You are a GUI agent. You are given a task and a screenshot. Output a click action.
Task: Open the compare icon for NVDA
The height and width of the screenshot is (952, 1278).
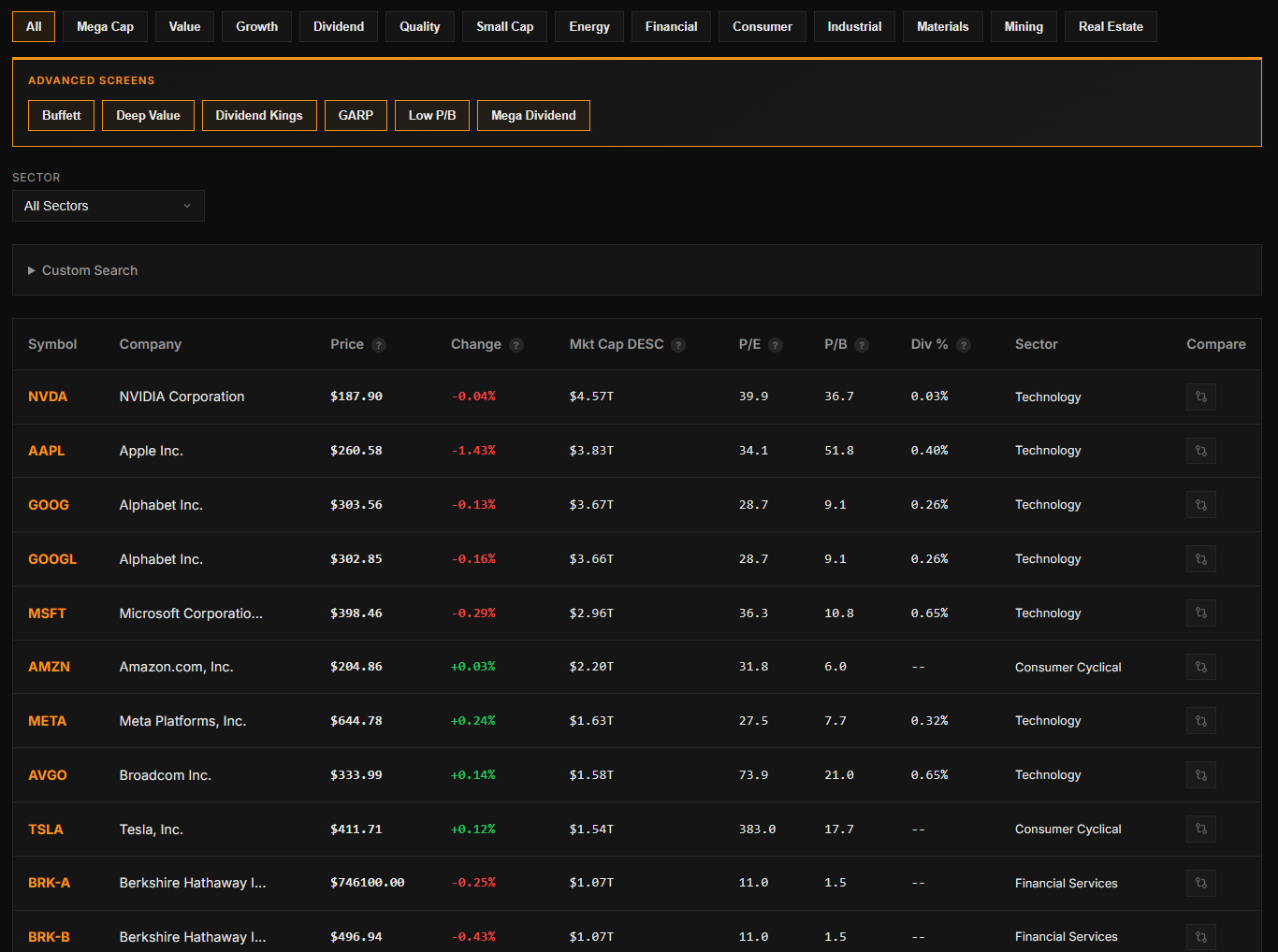coord(1201,397)
